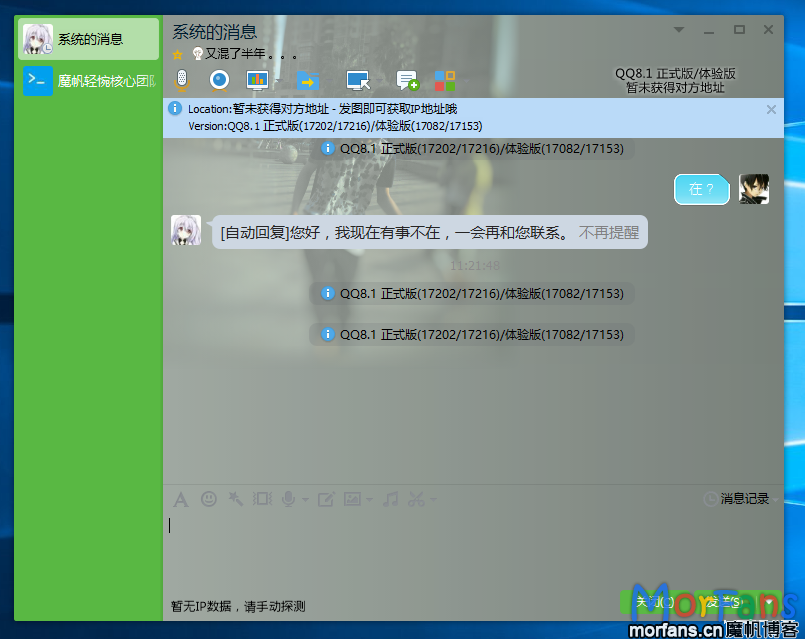Click the message input field

473,553
